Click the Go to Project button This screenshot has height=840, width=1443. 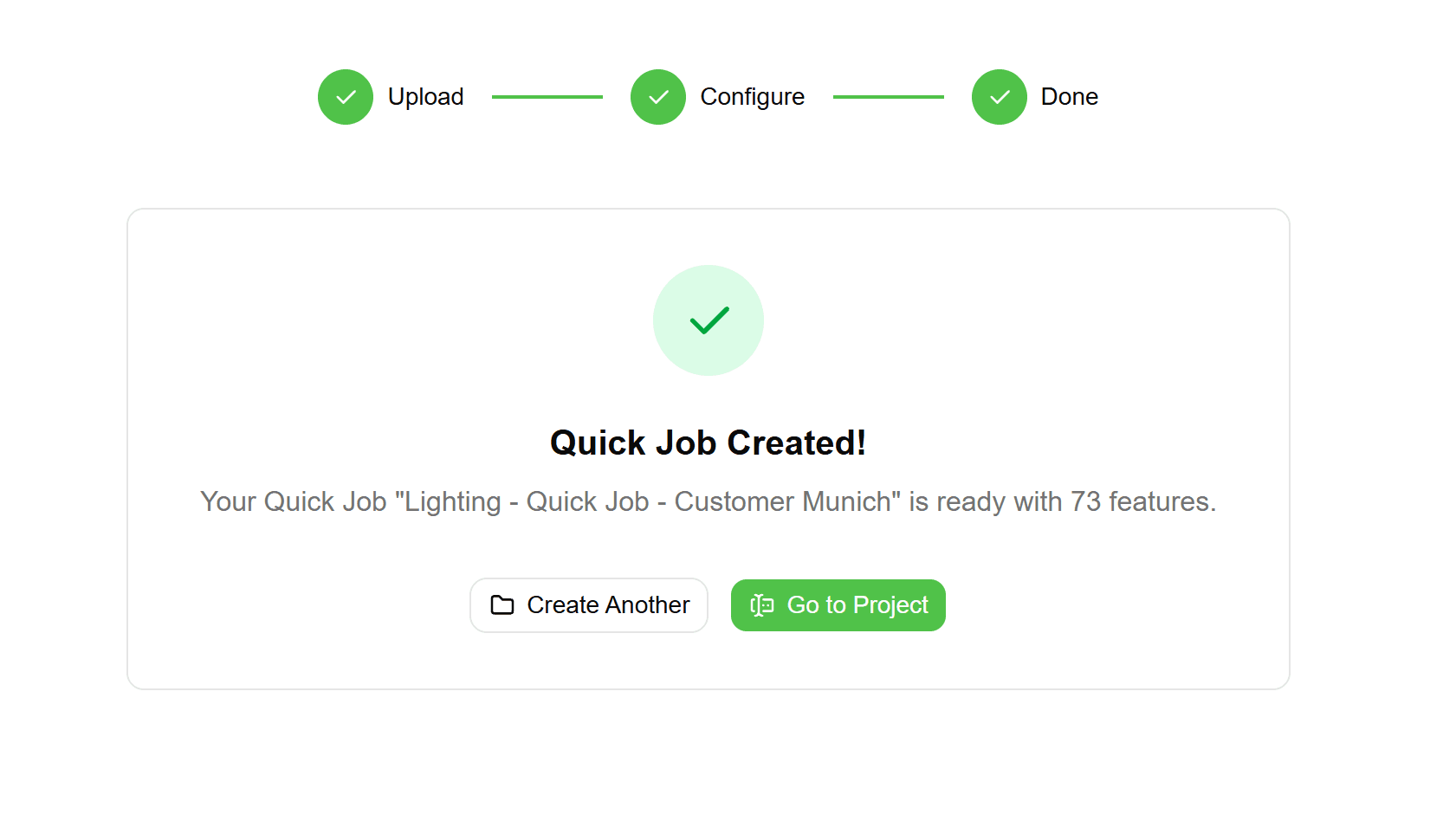(838, 605)
